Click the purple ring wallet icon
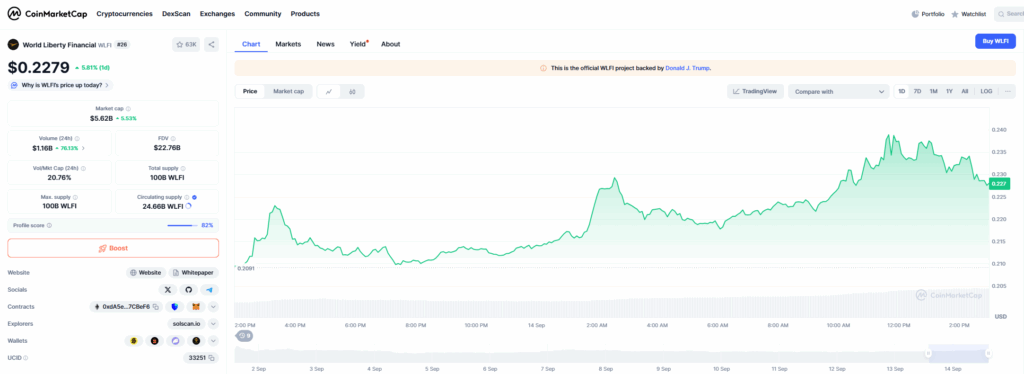 click(x=175, y=341)
